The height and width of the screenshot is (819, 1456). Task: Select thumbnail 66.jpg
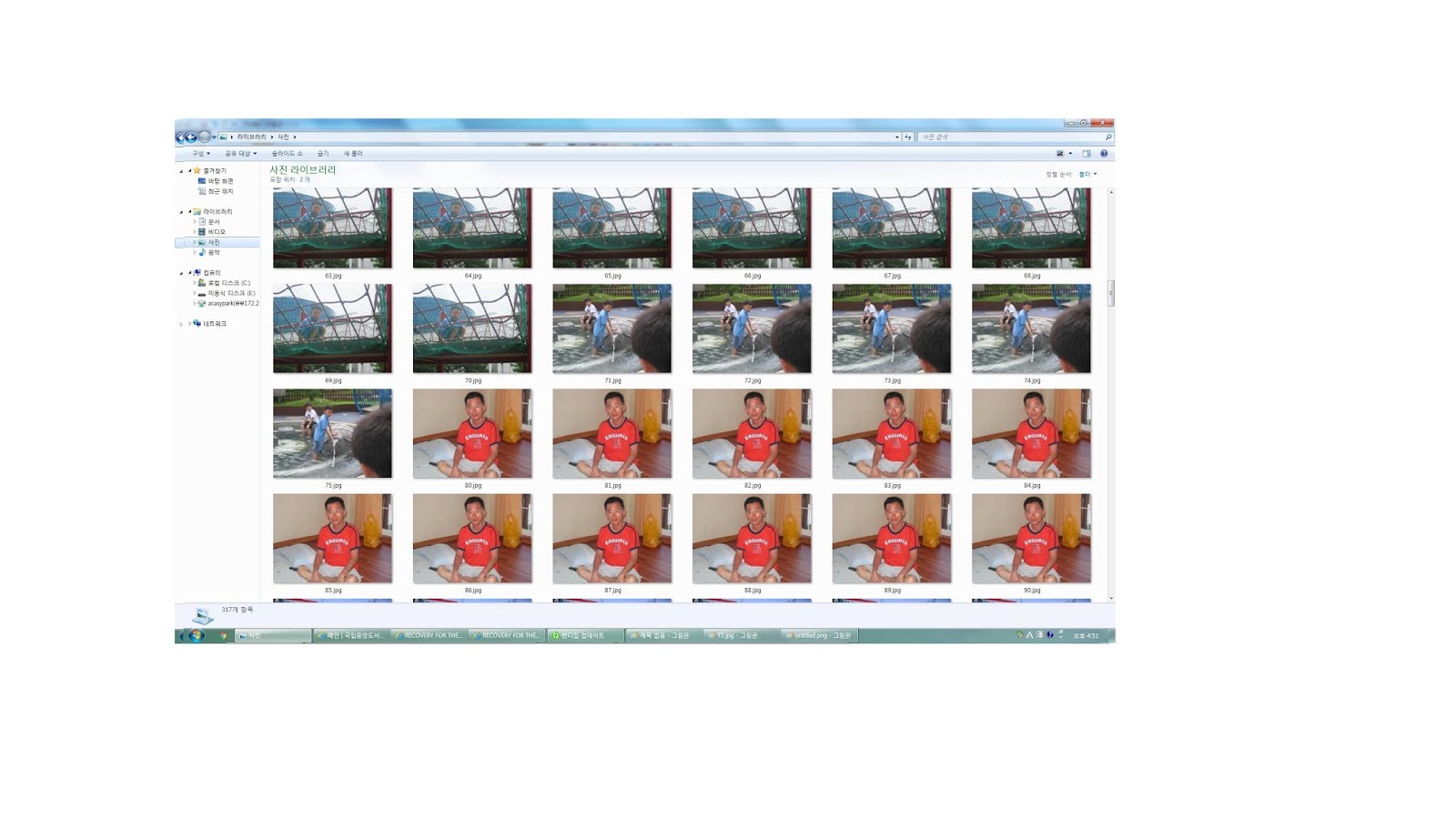tap(752, 228)
